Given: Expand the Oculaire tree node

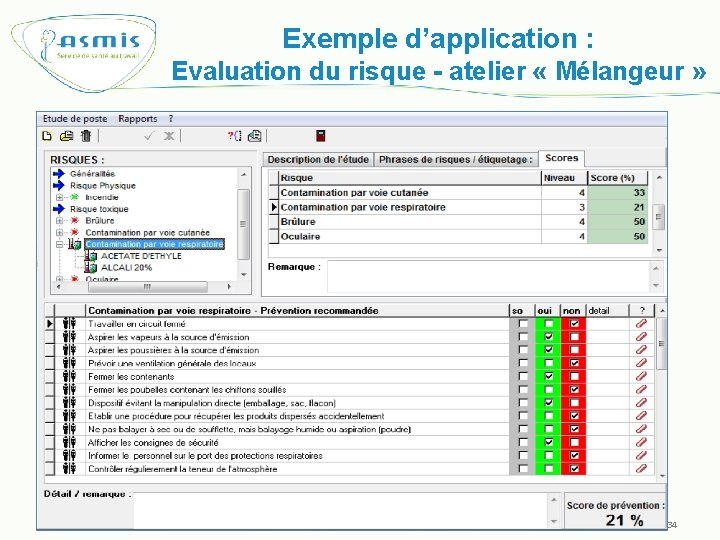Looking at the screenshot, I should point(59,279).
